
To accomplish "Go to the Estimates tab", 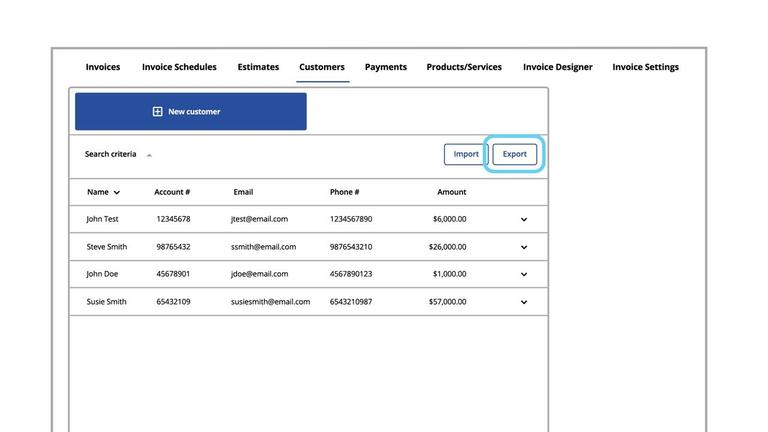I will pyautogui.click(x=258, y=67).
